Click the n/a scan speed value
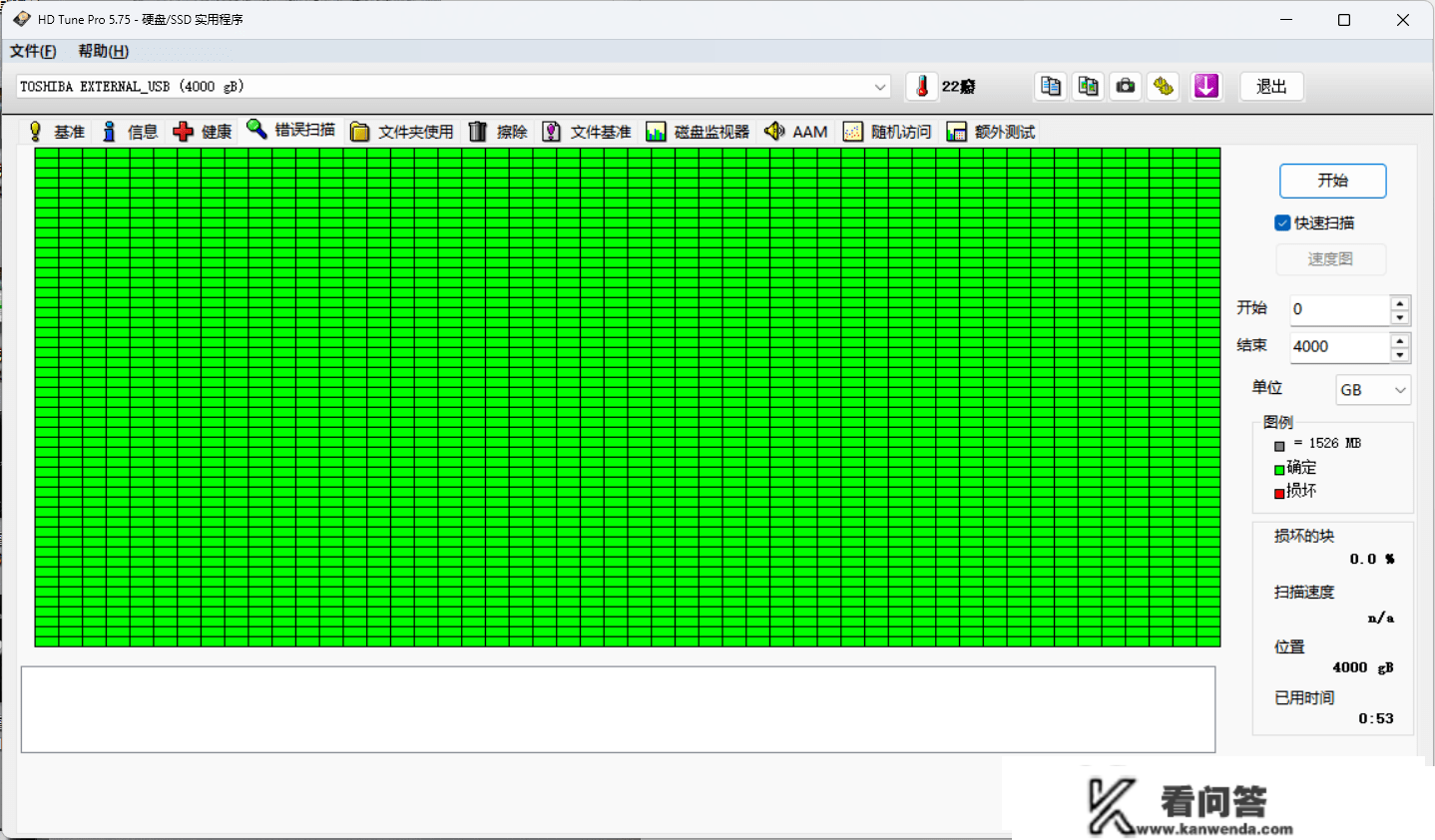This screenshot has height=840, width=1435. [1381, 619]
